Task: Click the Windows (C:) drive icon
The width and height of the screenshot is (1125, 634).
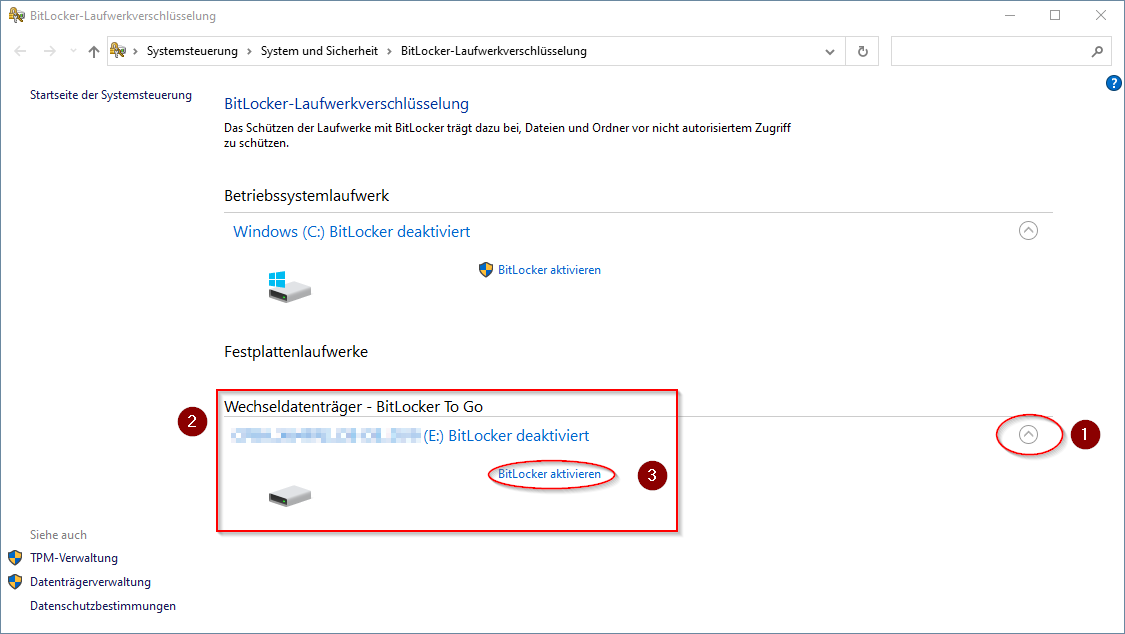Action: click(290, 287)
